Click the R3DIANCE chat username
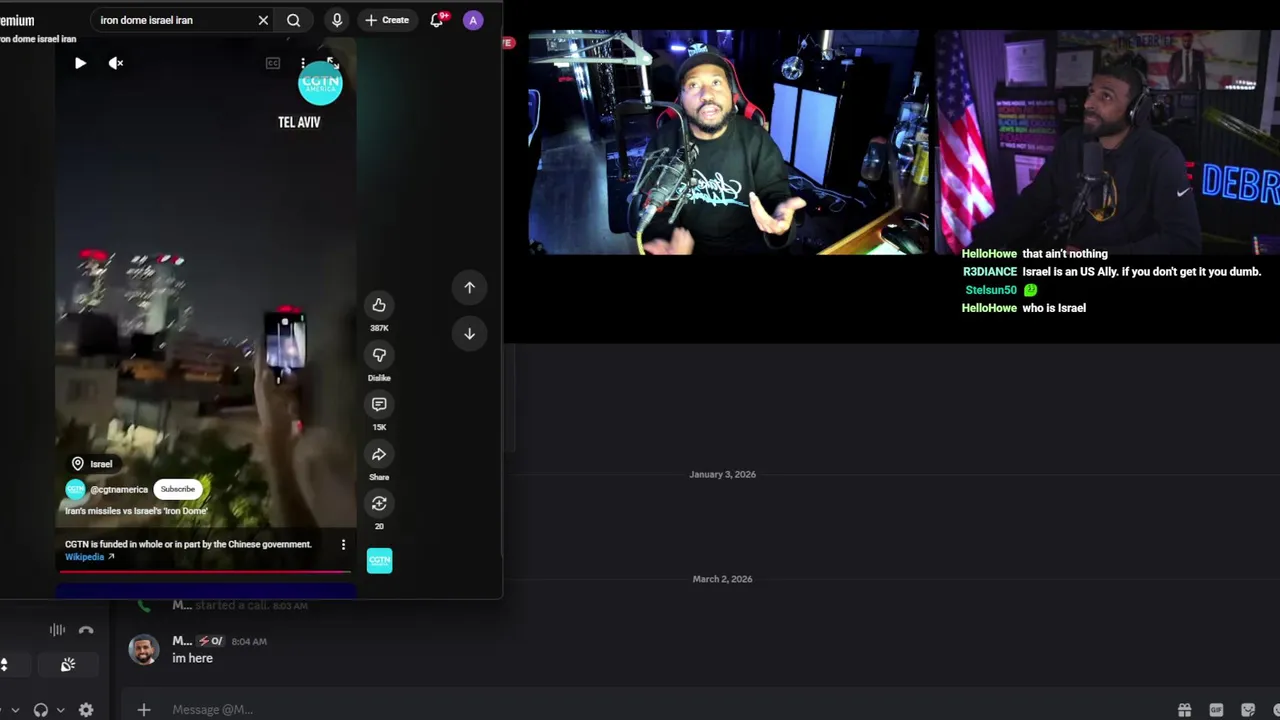The image size is (1280, 720). point(989,272)
